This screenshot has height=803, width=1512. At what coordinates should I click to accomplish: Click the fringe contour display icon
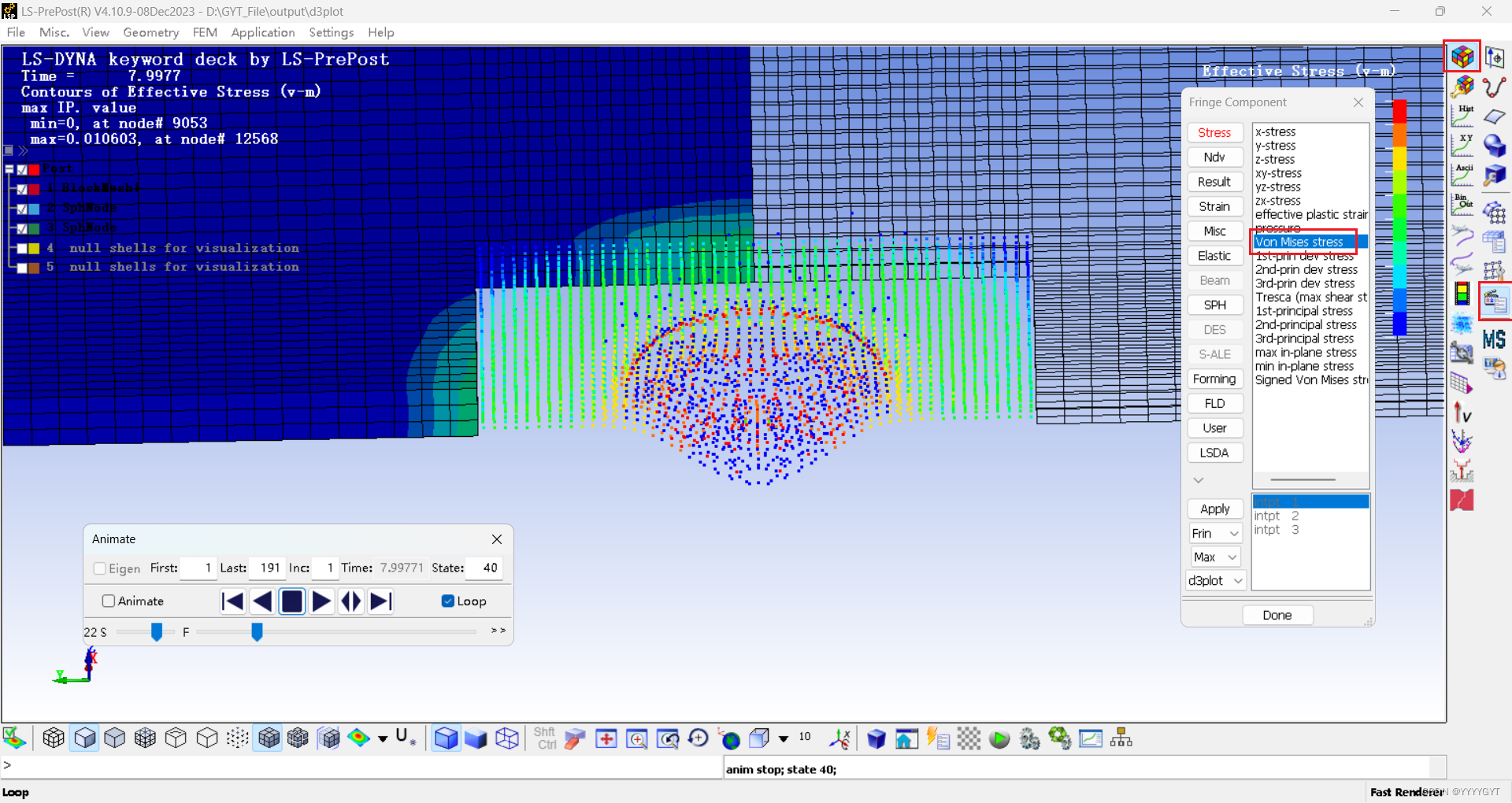(x=358, y=738)
